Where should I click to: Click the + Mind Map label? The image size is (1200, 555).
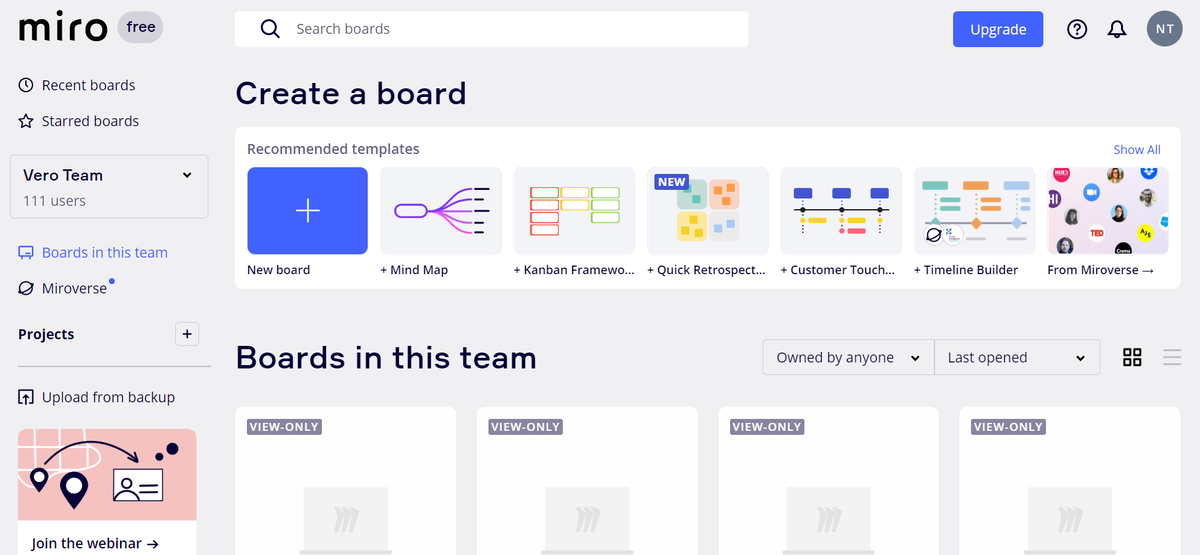click(x=414, y=270)
